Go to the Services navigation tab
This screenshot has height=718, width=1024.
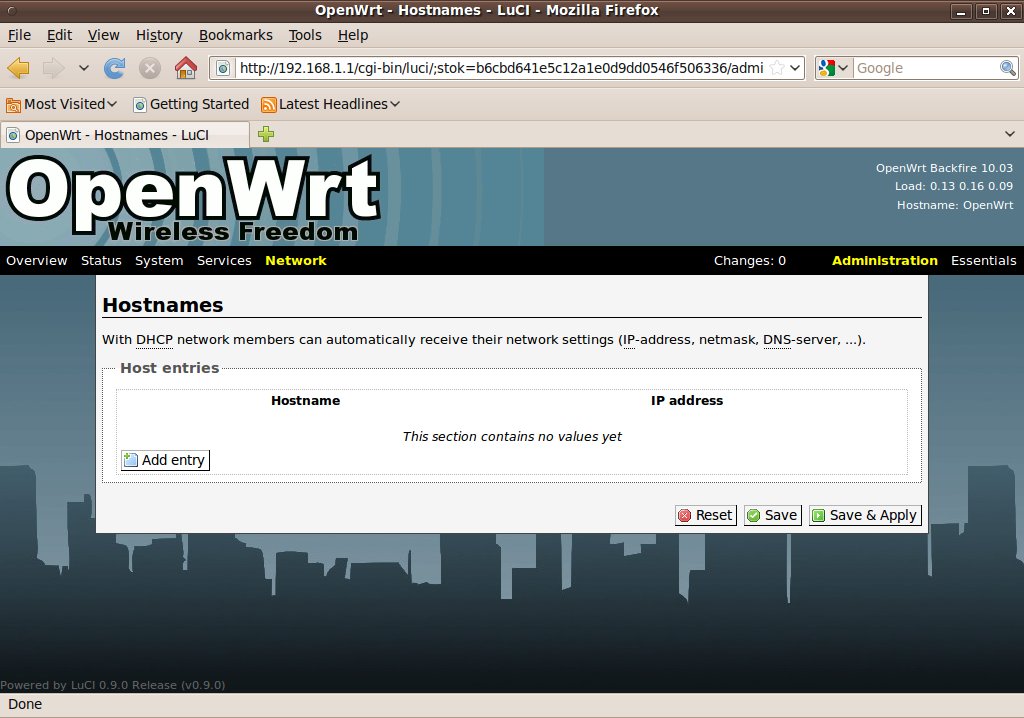tap(224, 261)
